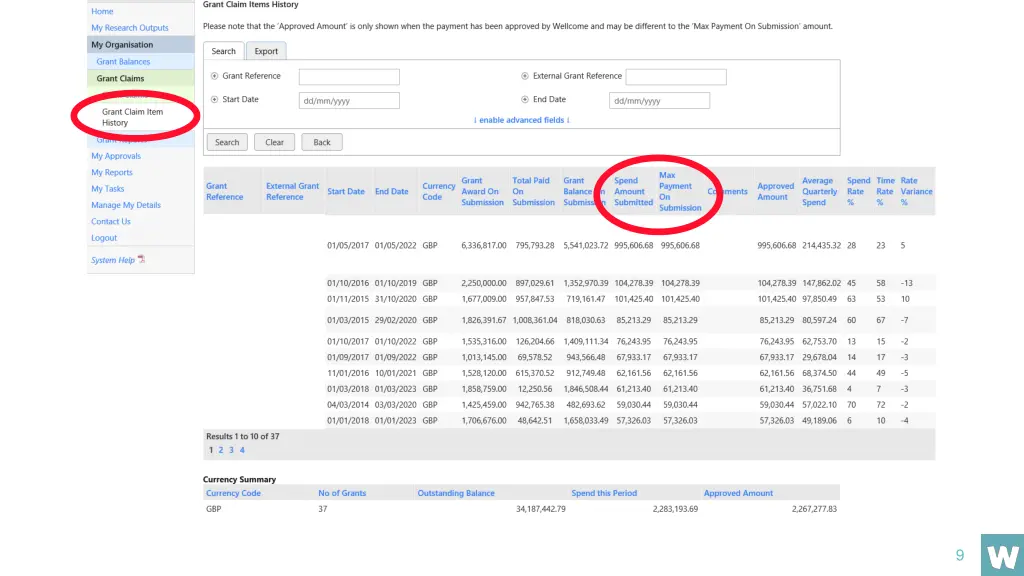
Task: Select the 01/10/2016 start date cell
Action: [x=348, y=283]
